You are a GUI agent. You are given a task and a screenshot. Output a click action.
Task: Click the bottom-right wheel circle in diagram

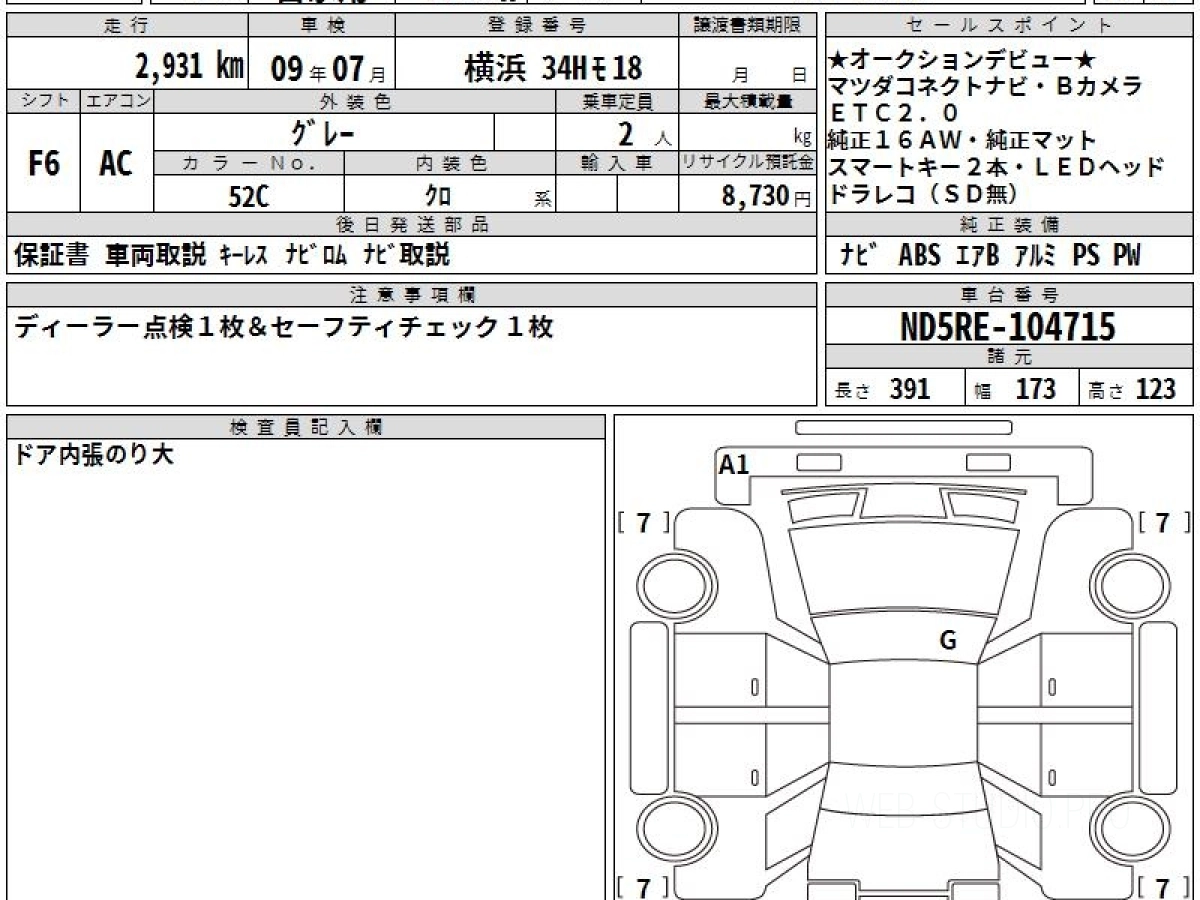pyautogui.click(x=1125, y=830)
